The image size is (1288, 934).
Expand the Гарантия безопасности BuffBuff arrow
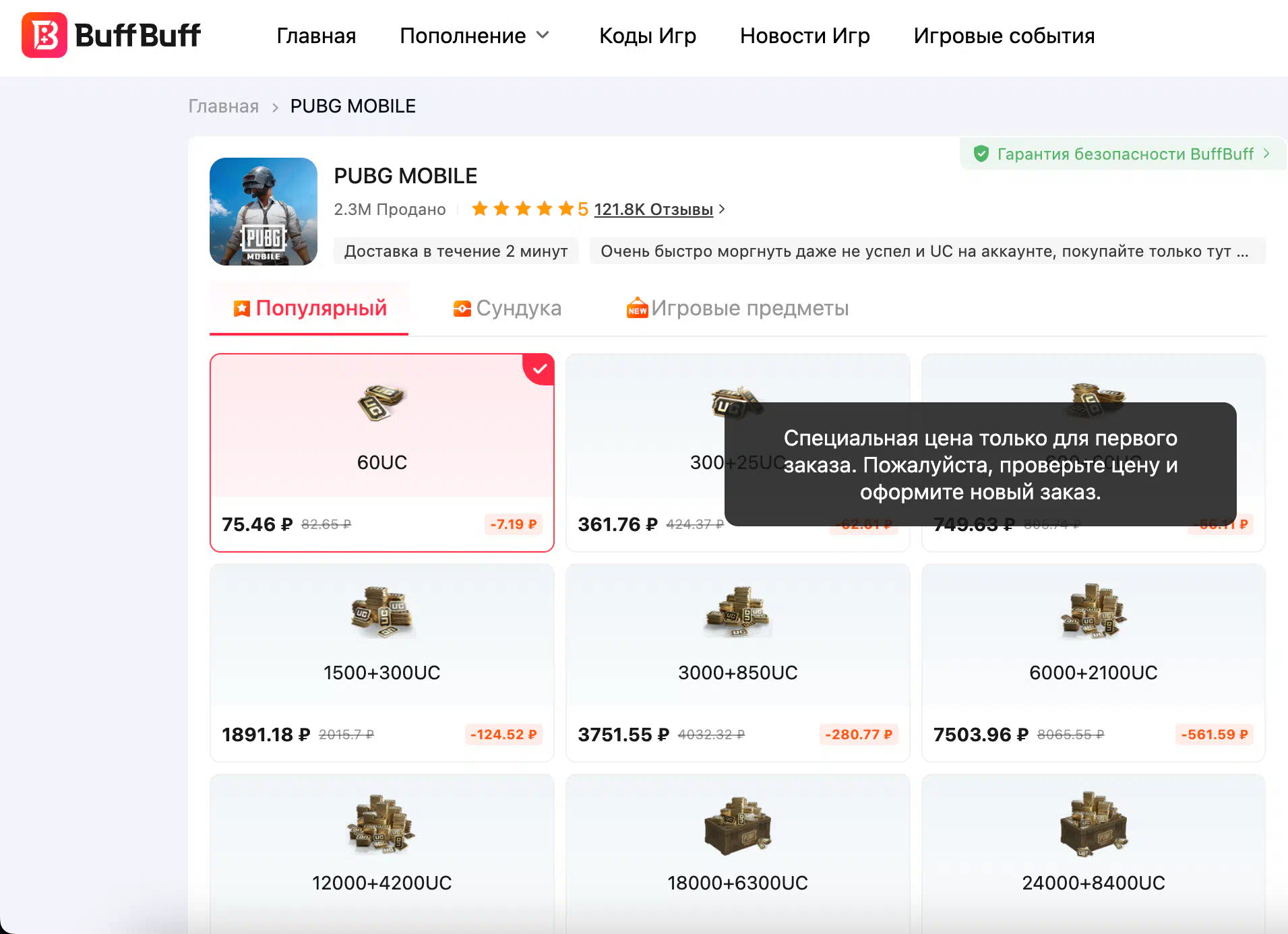click(1266, 154)
